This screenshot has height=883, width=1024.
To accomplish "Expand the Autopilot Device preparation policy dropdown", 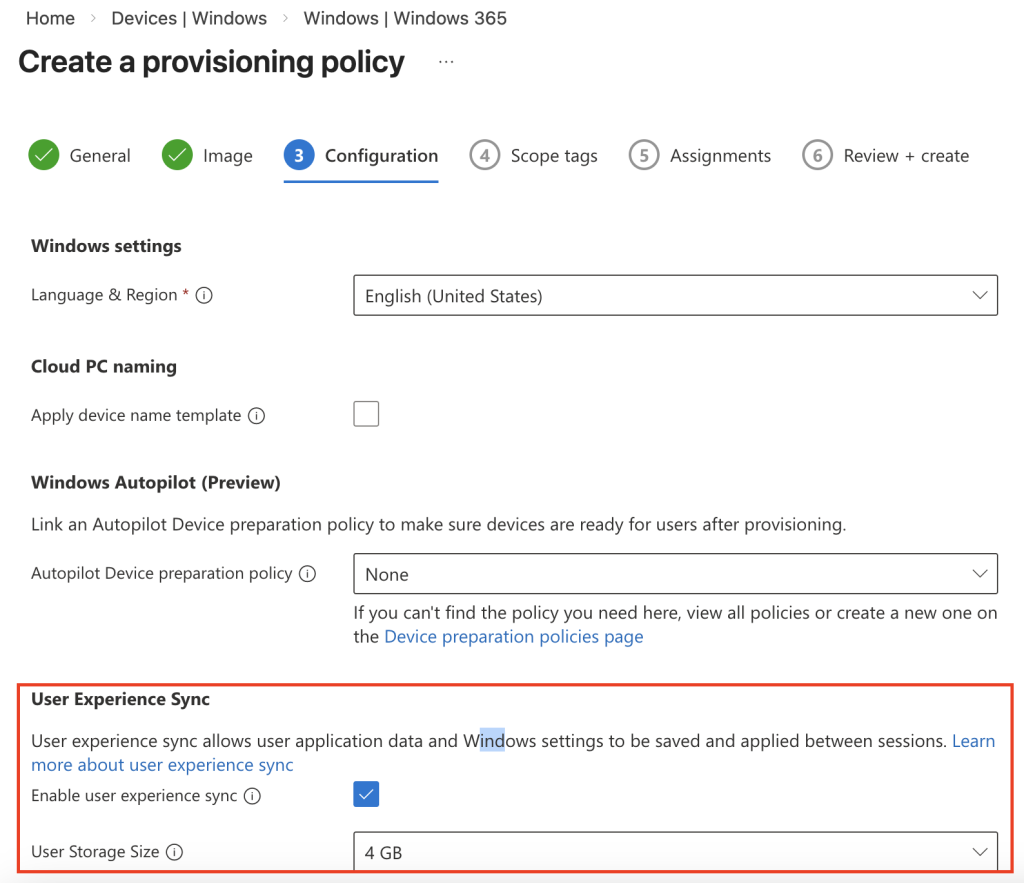I will point(675,574).
